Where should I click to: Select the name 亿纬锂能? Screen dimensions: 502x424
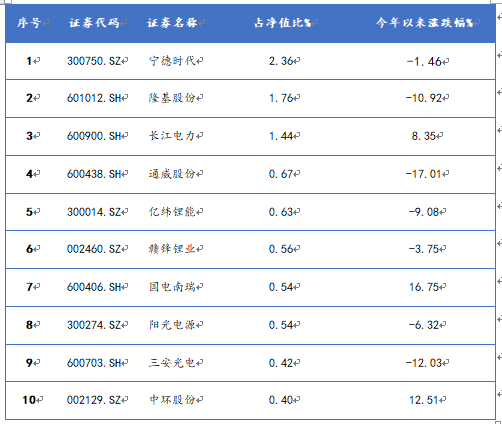pos(172,212)
